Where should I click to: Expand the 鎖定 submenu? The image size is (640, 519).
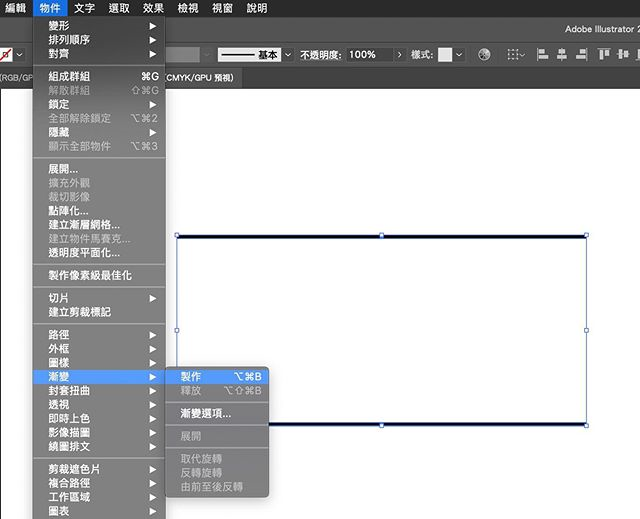(99, 104)
